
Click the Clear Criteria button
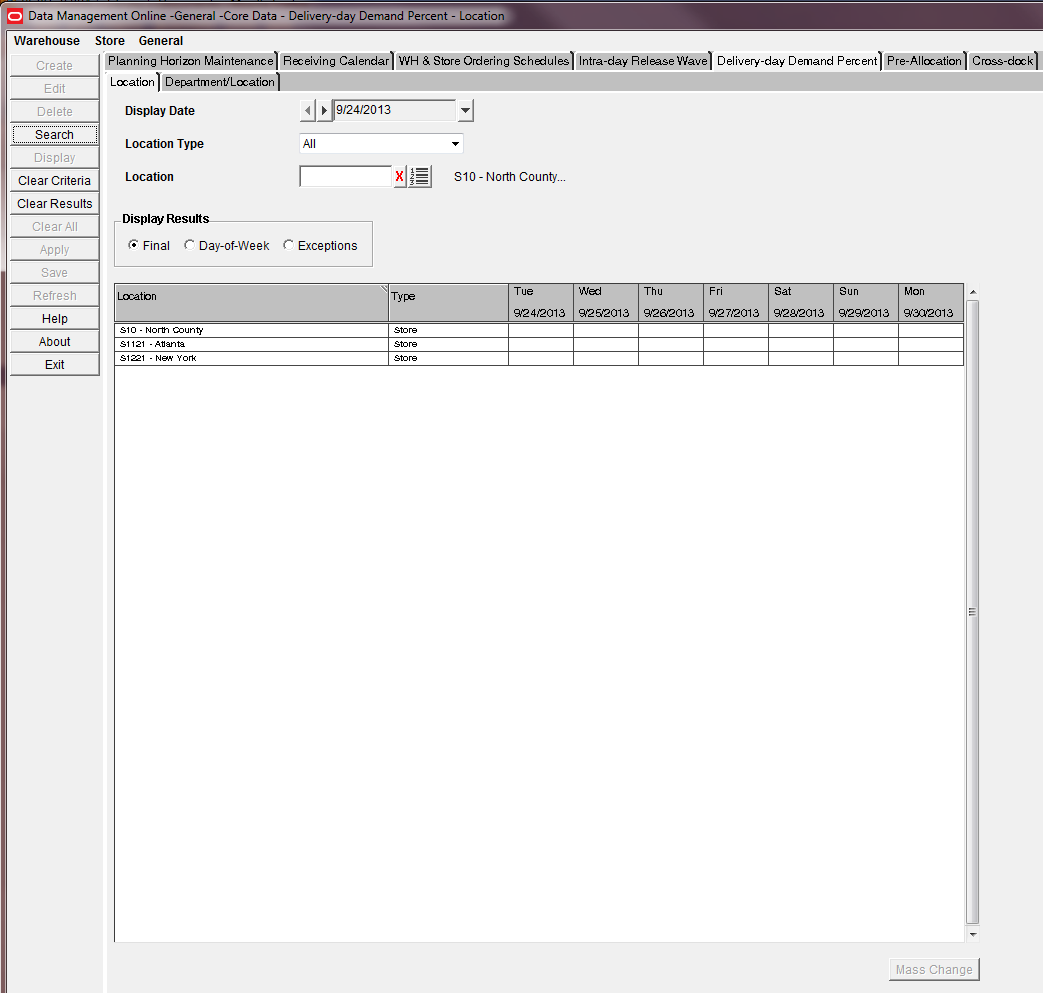click(x=55, y=181)
